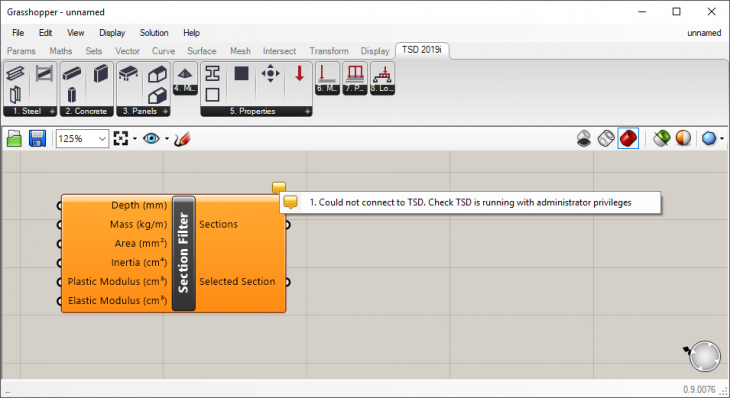Click the TSD connection warning message

(470, 202)
